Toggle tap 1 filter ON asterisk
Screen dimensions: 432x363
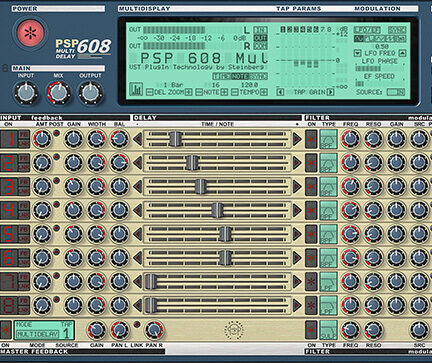(311, 139)
